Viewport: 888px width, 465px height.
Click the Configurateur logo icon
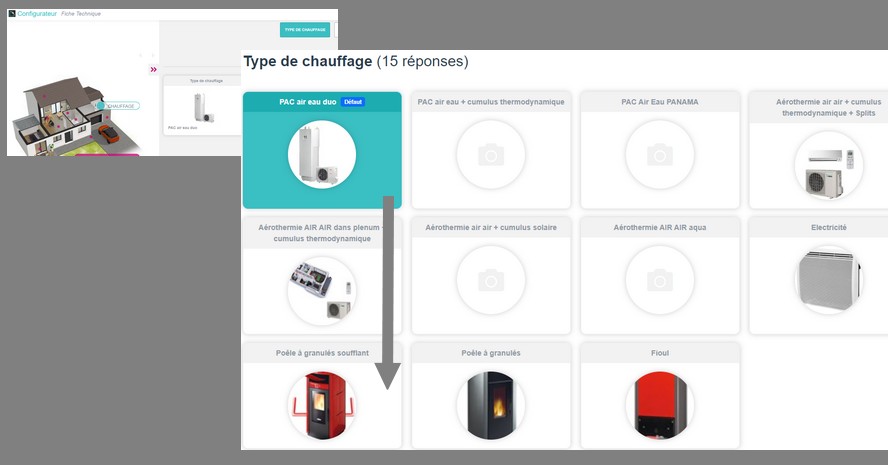(x=12, y=14)
